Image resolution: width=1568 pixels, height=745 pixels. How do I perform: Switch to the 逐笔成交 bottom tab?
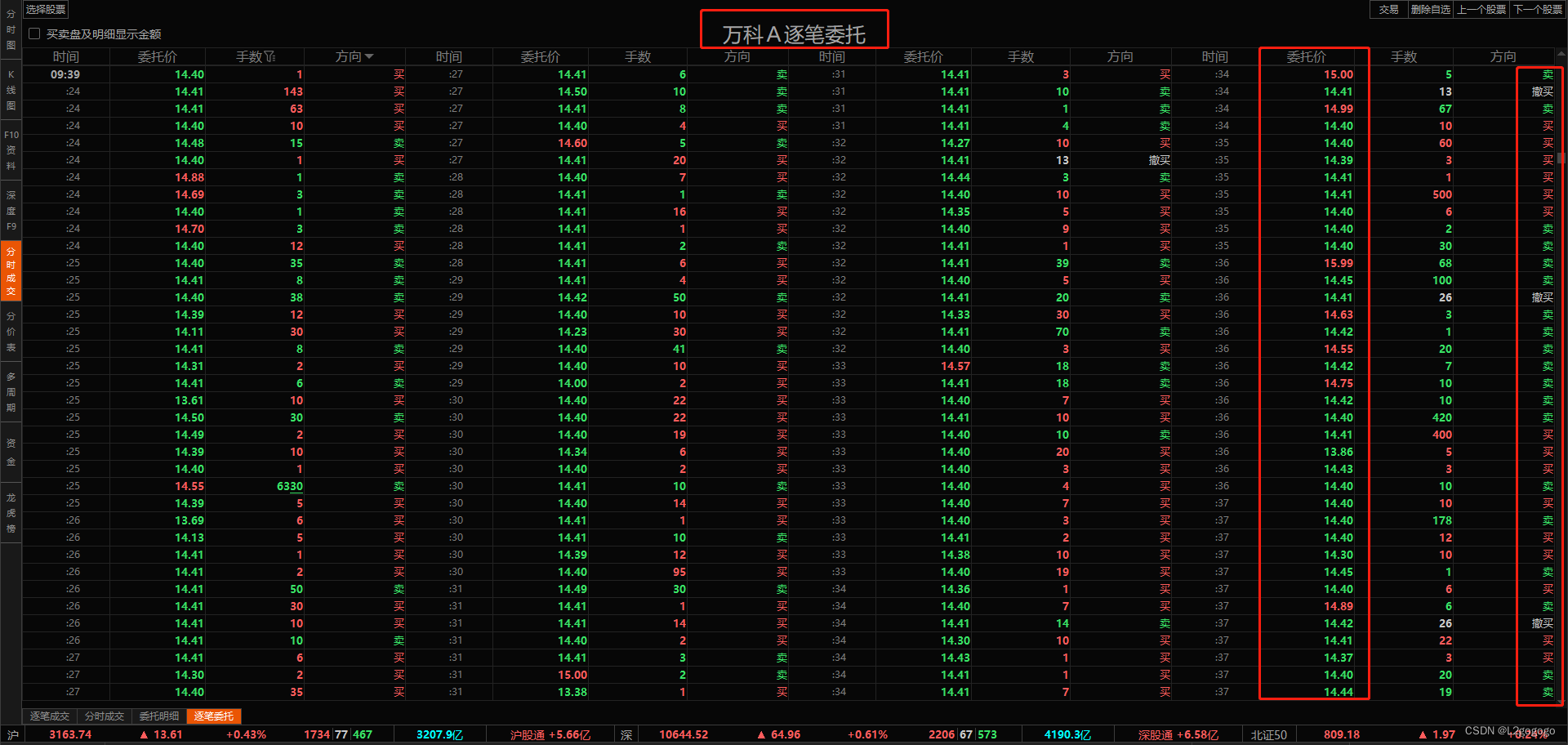pos(50,716)
